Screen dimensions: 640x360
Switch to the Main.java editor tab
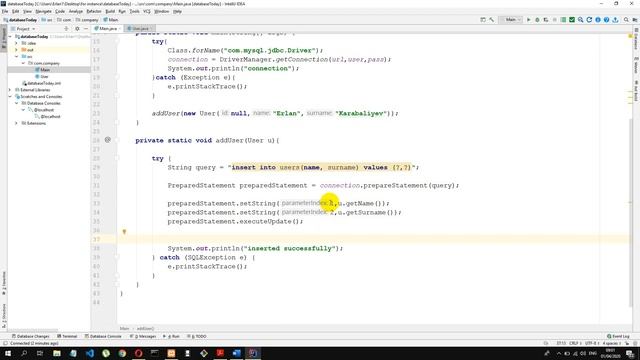click(107, 29)
